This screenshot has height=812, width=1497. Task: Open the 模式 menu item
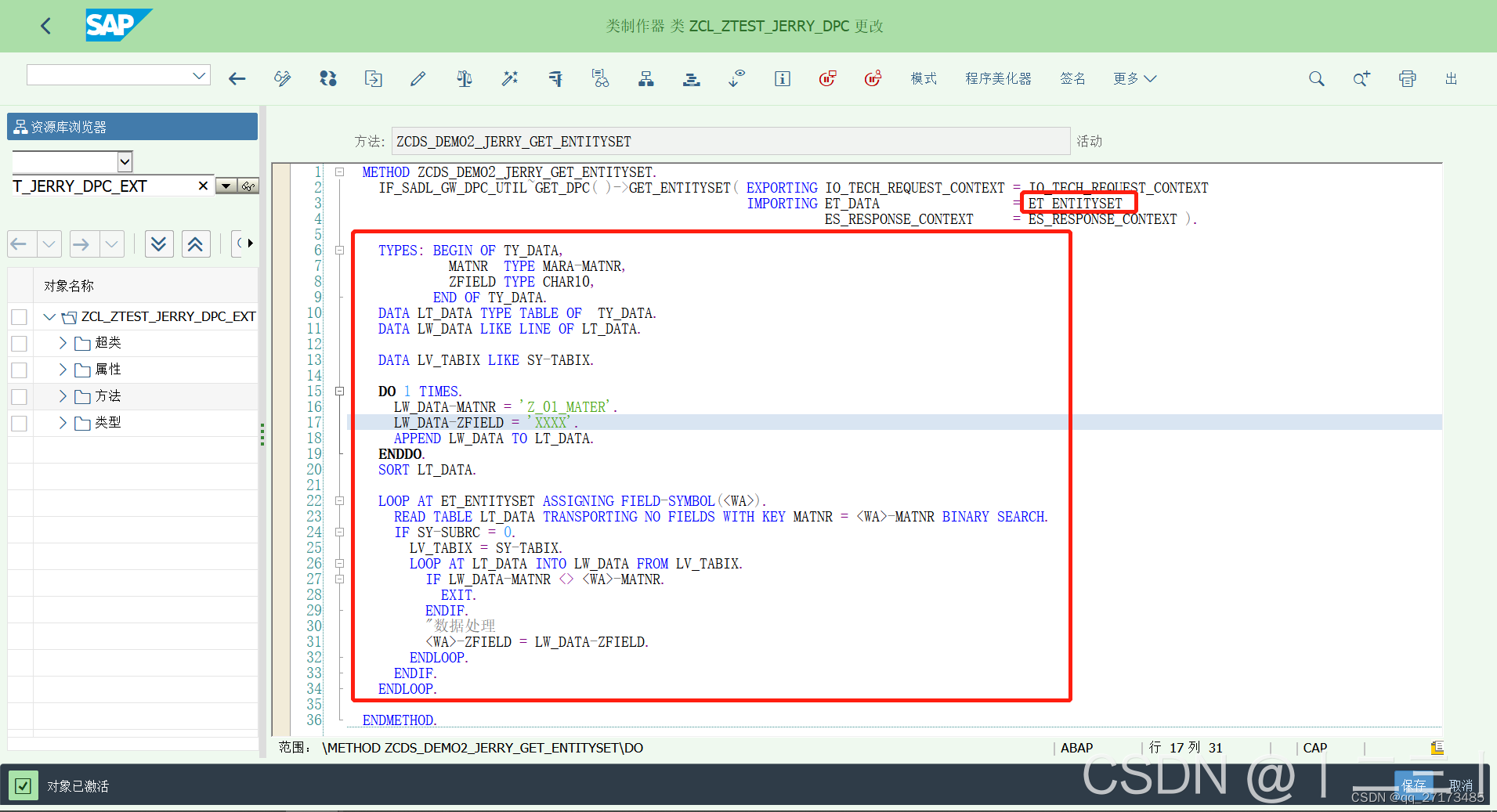pos(923,78)
